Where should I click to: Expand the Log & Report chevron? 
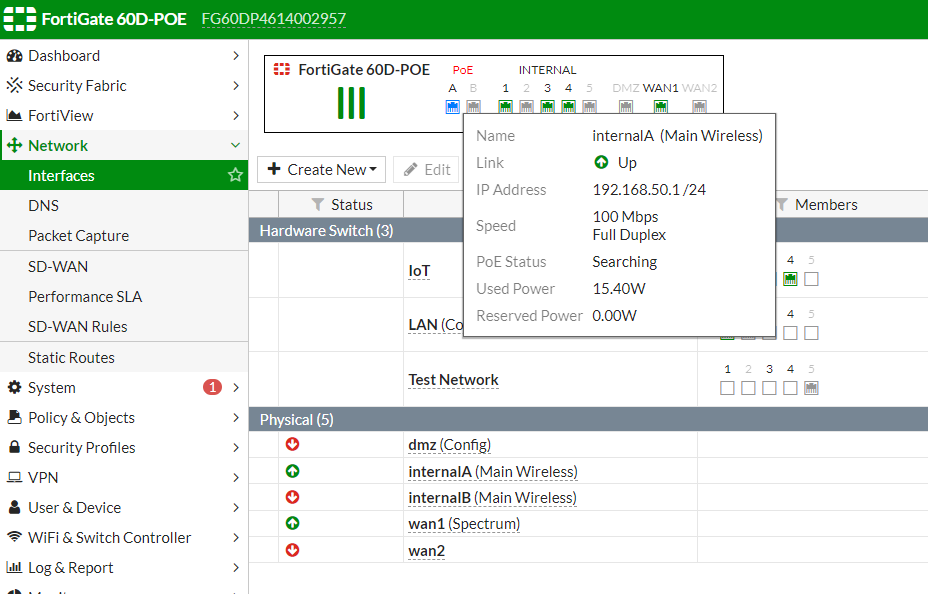(236, 567)
